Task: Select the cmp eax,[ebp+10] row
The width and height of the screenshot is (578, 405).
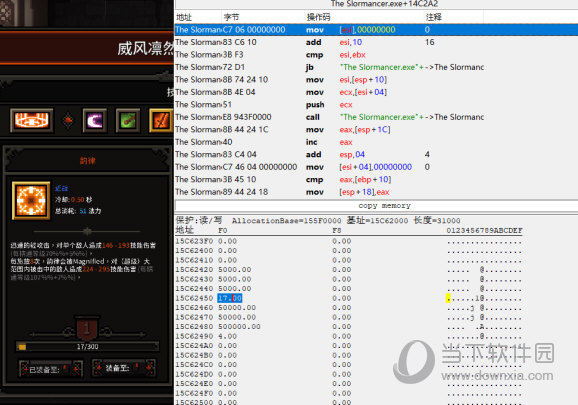Action: coord(376,179)
